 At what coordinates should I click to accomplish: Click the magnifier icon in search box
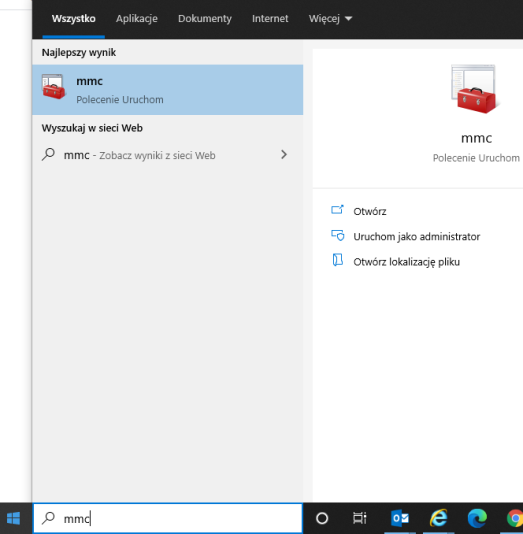pyautogui.click(x=48, y=518)
